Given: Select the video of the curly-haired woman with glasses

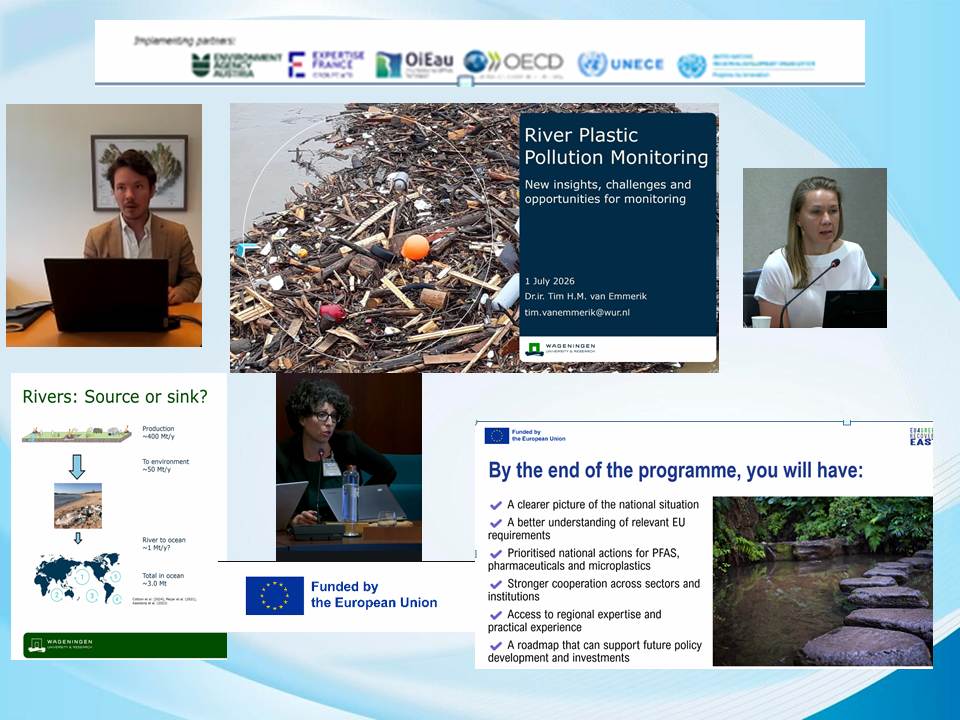Looking at the screenshot, I should [x=349, y=467].
